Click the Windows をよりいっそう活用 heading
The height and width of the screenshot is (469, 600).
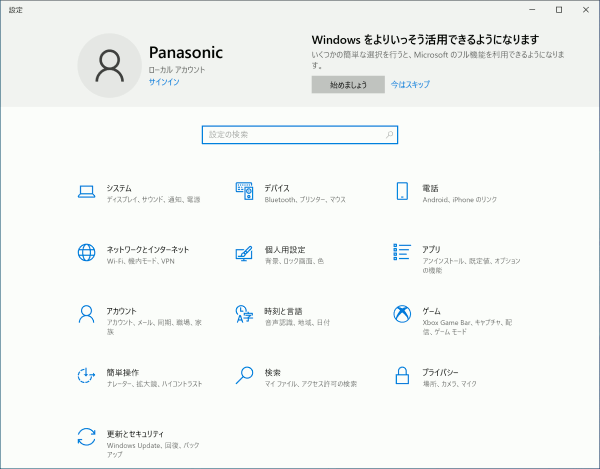pos(426,39)
